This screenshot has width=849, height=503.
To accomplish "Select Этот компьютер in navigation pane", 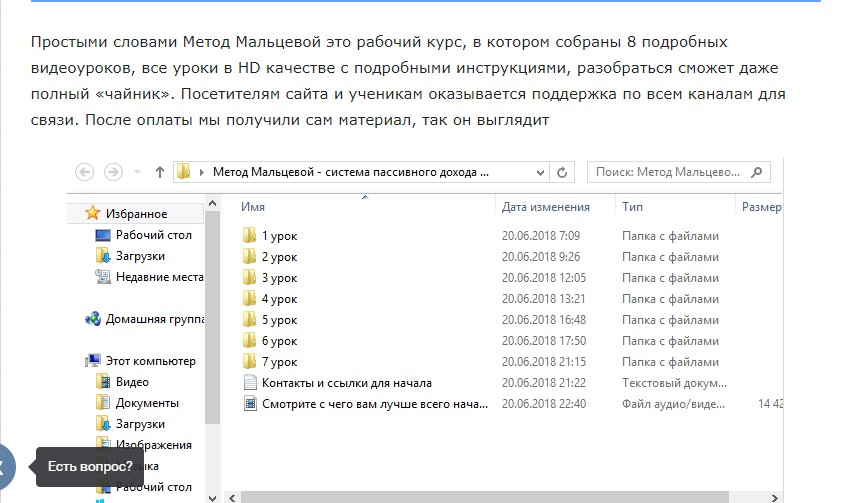I will tap(150, 361).
